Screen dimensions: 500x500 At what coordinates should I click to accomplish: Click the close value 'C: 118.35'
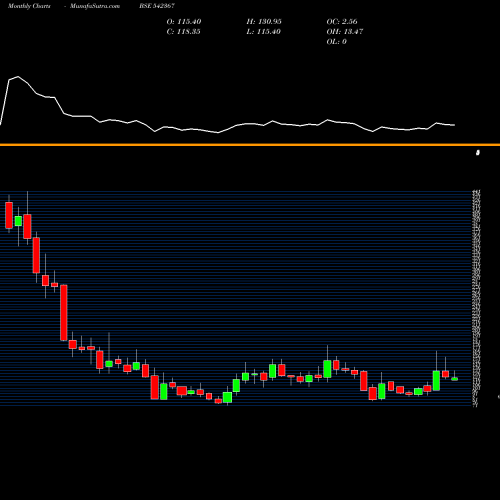pyautogui.click(x=183, y=32)
